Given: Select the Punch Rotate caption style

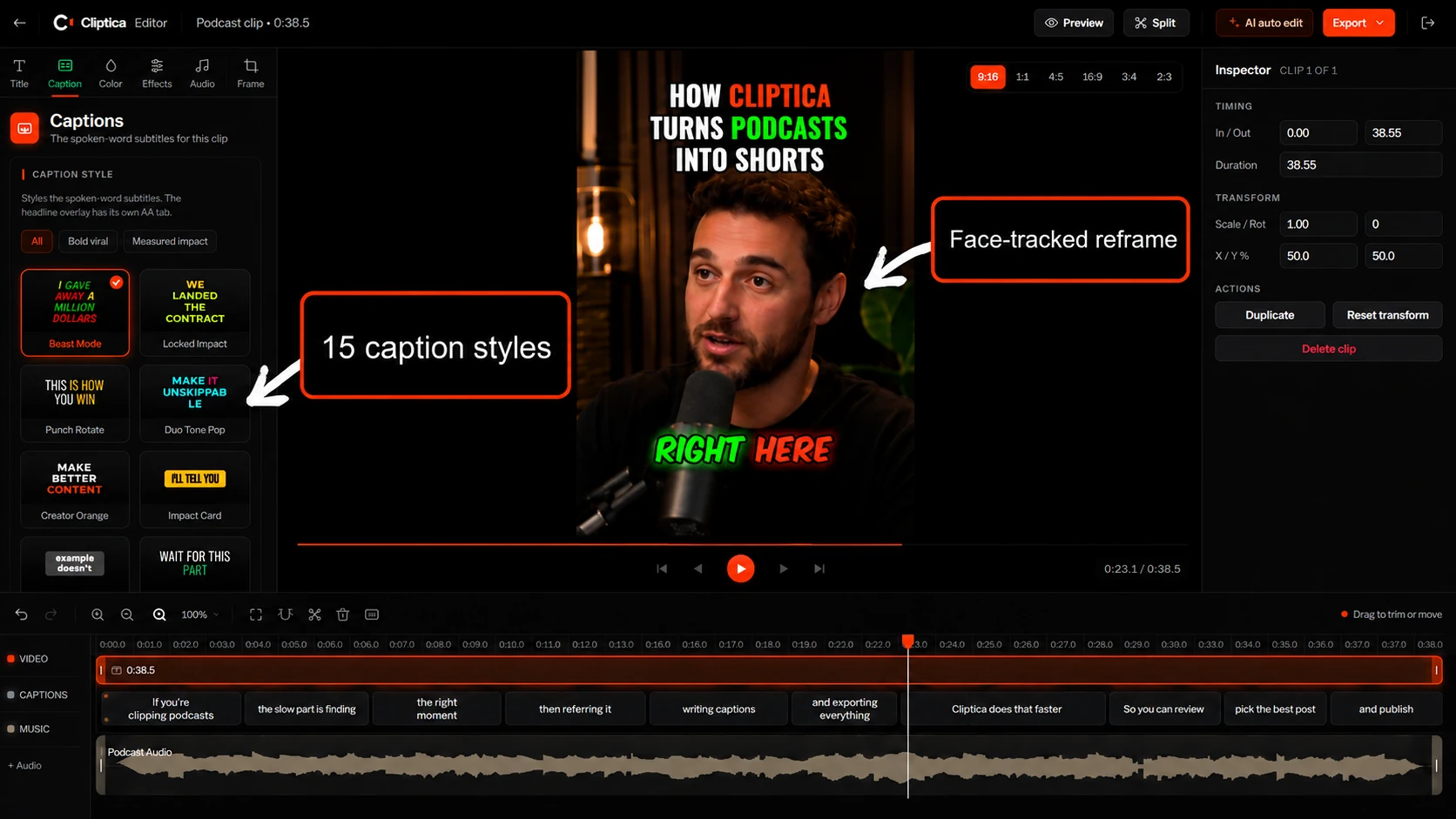Looking at the screenshot, I should (x=75, y=403).
